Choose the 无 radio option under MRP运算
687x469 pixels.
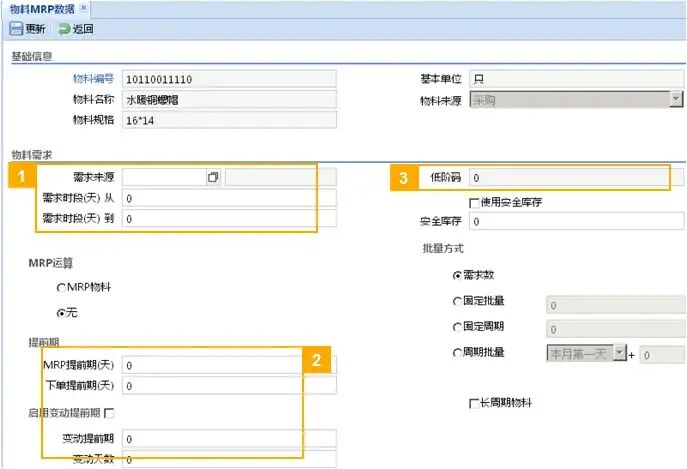click(x=60, y=312)
